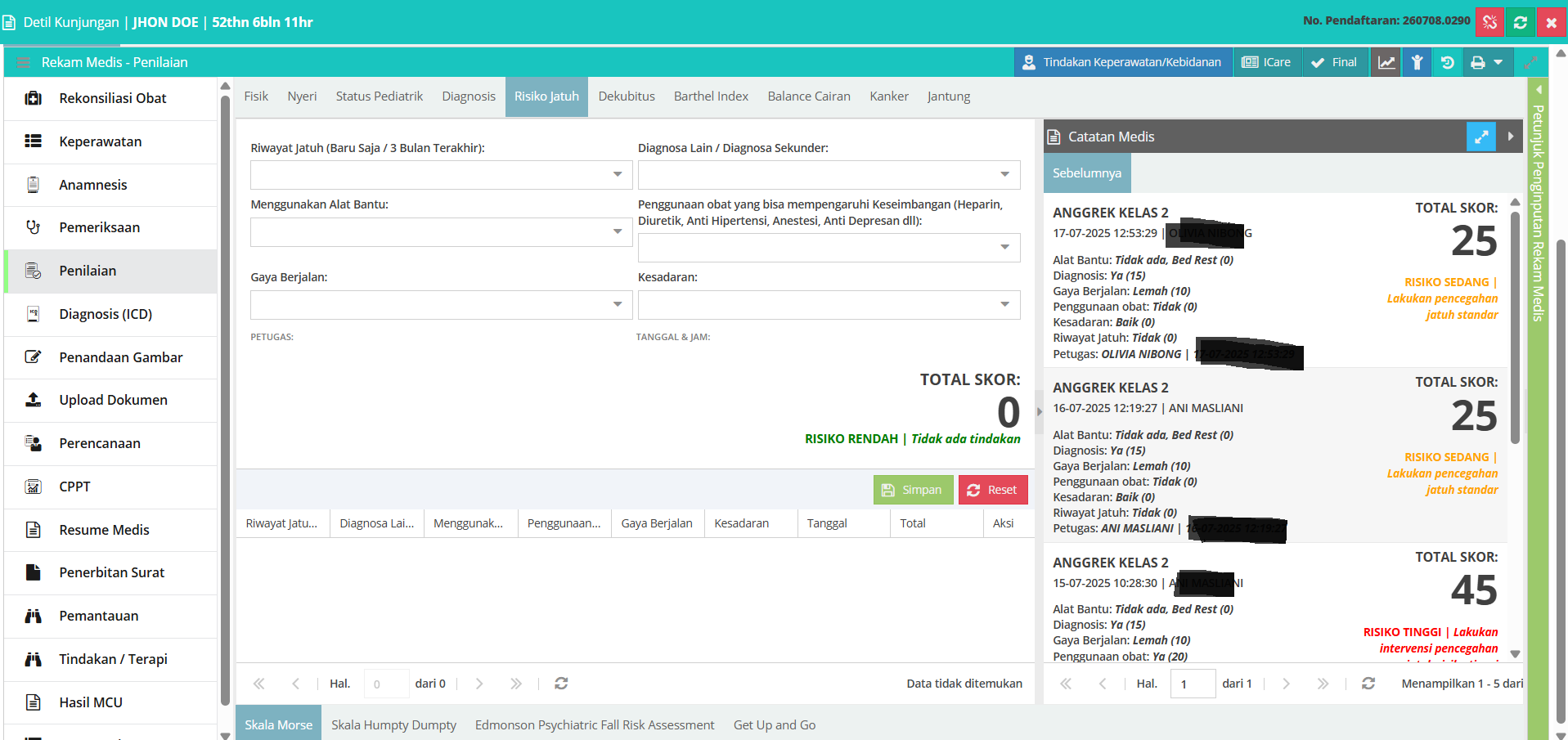Image resolution: width=1568 pixels, height=740 pixels.
Task: Click the history restore icon
Action: tap(1447, 62)
